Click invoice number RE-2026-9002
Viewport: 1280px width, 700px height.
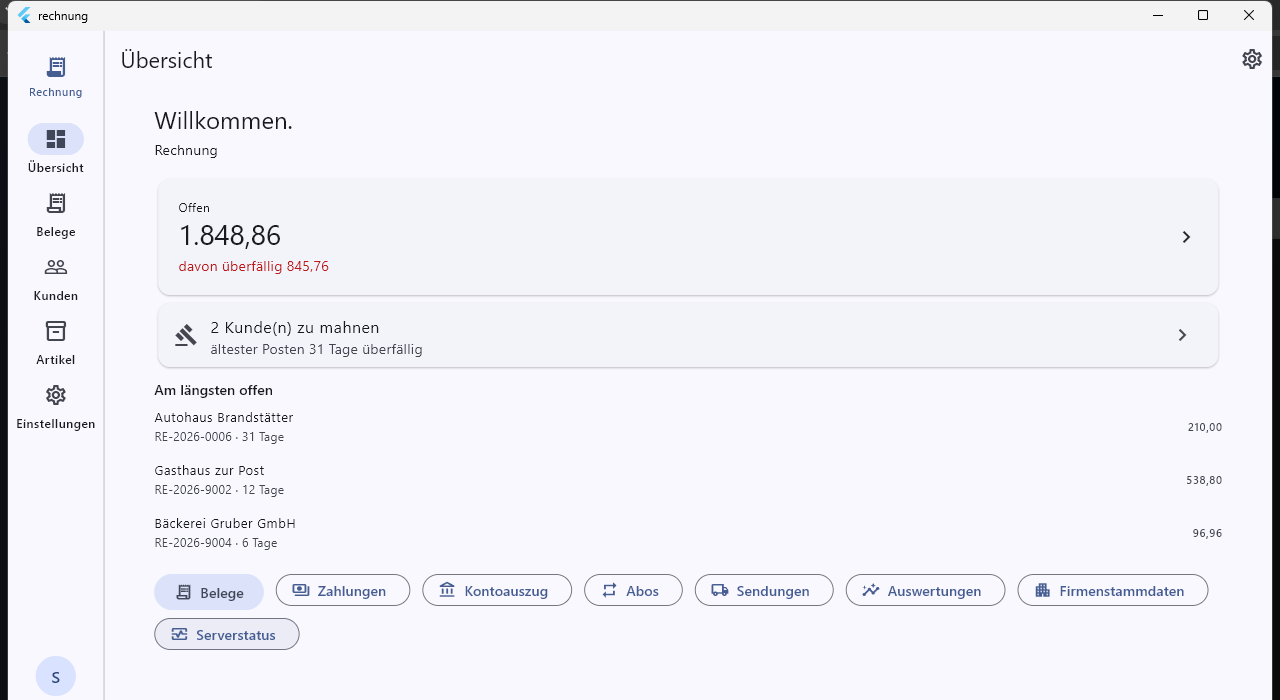[x=193, y=490]
